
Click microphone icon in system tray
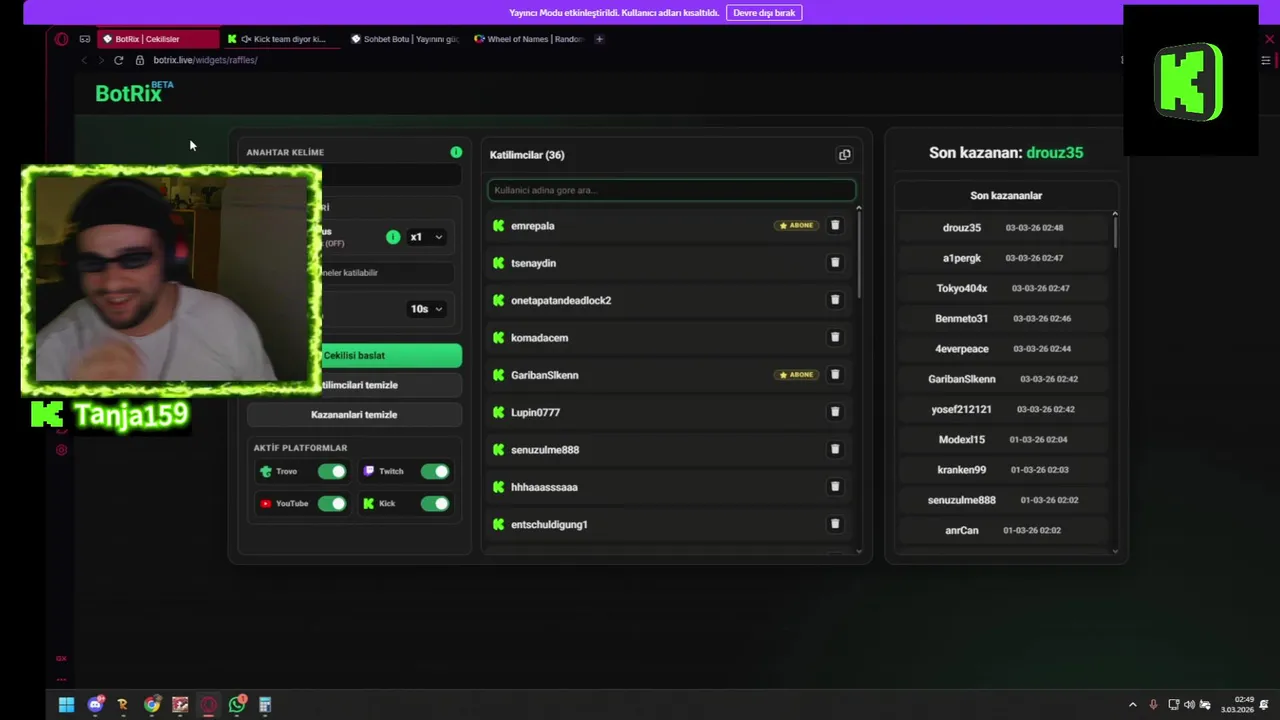(1153, 705)
